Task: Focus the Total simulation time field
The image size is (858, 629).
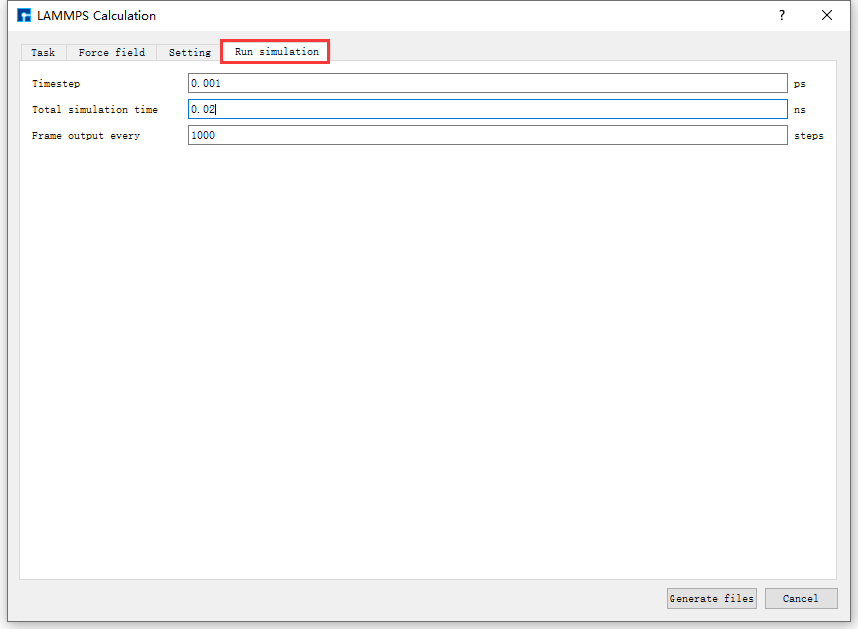Action: click(x=487, y=110)
